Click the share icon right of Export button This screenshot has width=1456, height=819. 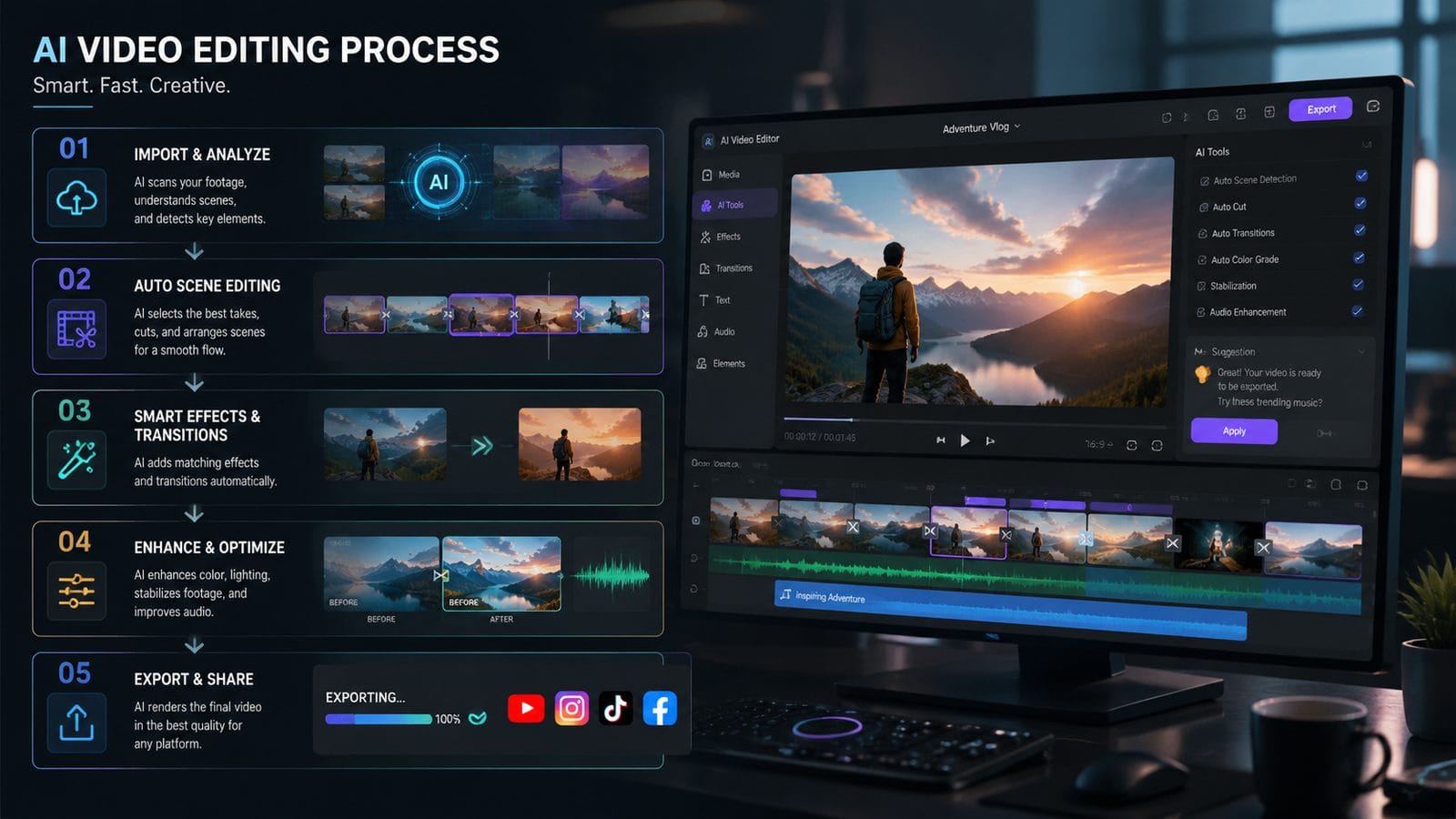click(1373, 106)
